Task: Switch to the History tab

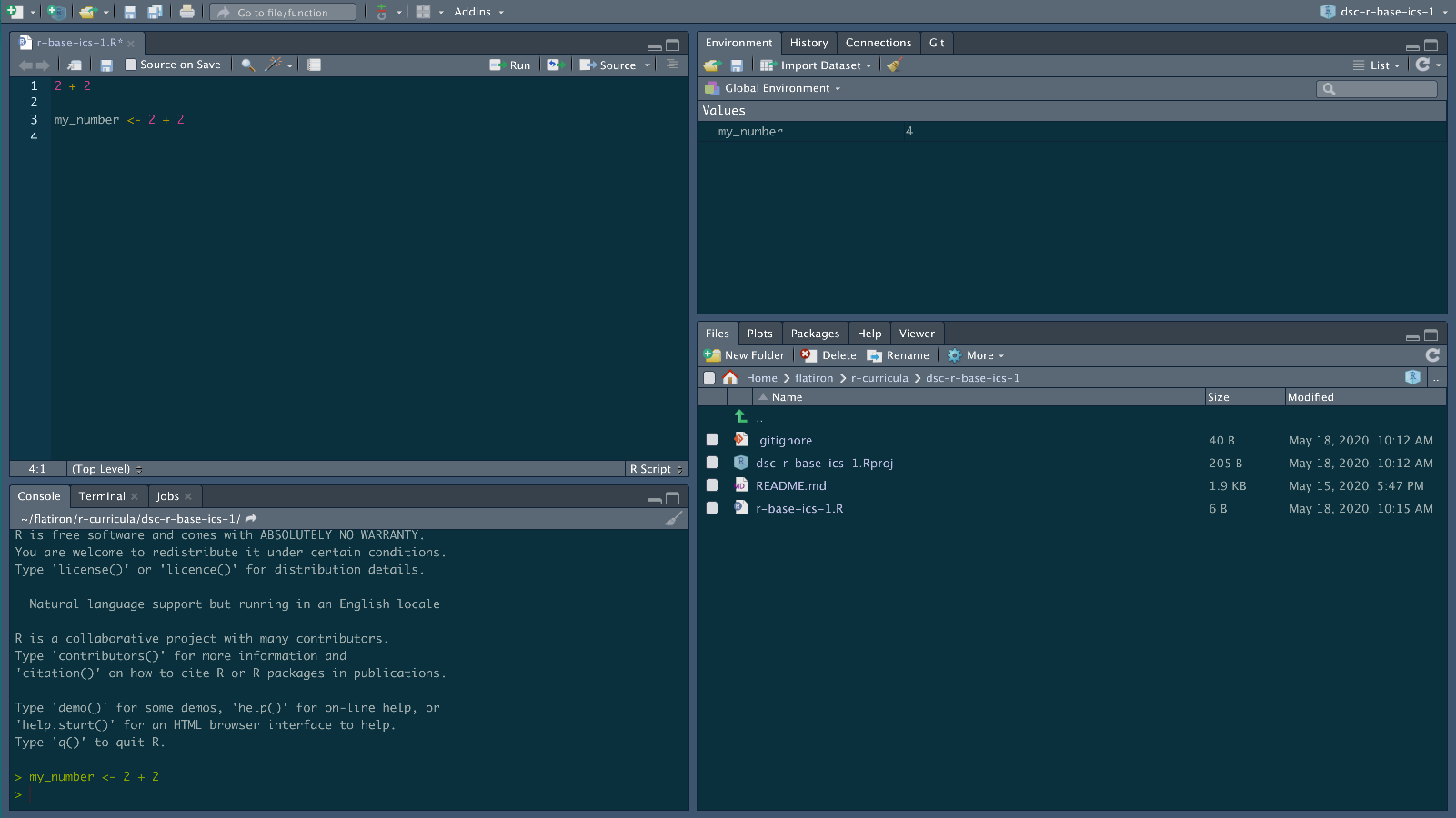Action: pyautogui.click(x=808, y=43)
